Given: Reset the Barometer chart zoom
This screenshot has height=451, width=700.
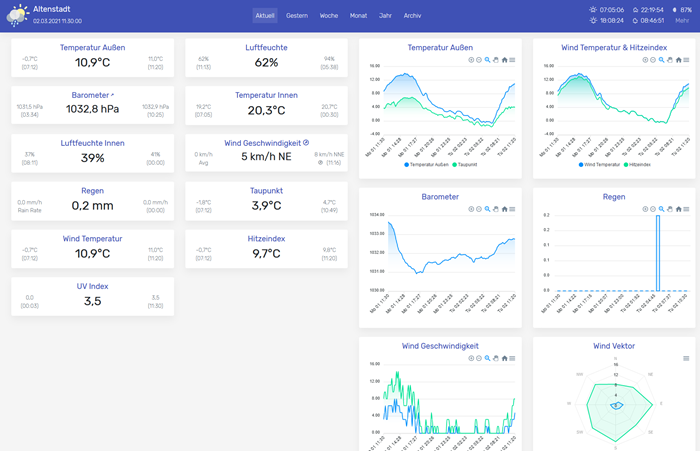Looking at the screenshot, I should point(504,209).
